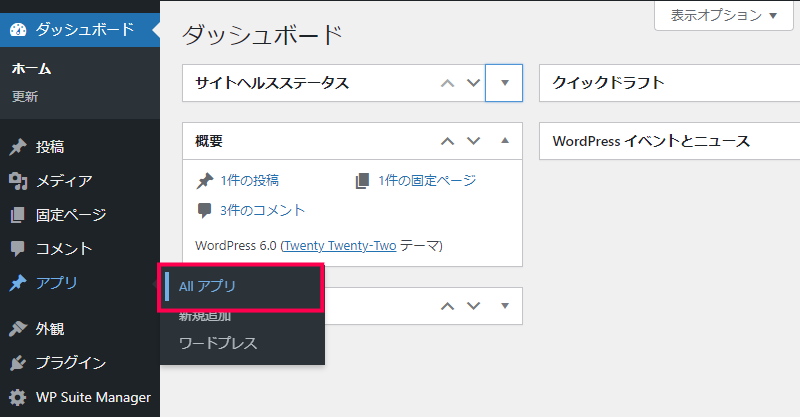This screenshot has width=800, height=417.
Task: Click the 概要 panel title
Action: tap(209, 141)
